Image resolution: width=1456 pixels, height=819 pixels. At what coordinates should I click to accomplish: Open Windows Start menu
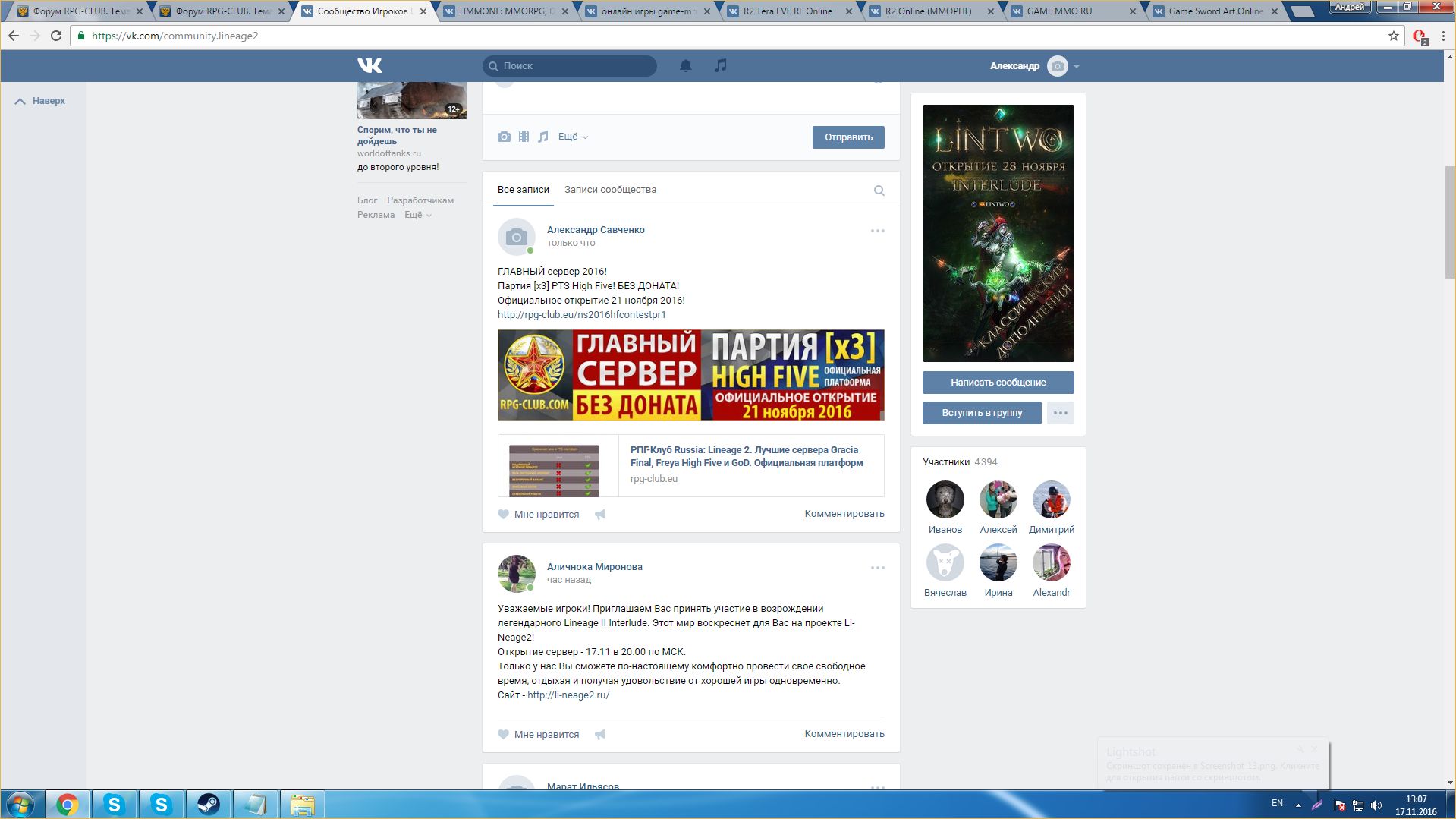tap(20, 805)
